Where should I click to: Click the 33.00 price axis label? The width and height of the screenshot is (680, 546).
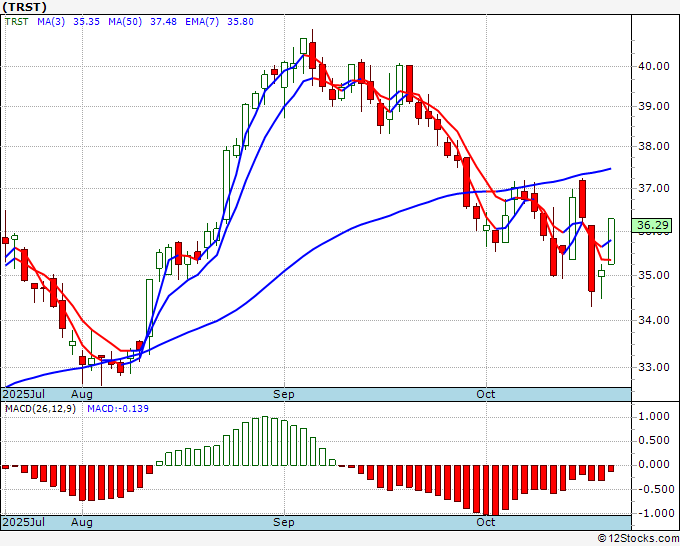pos(653,367)
